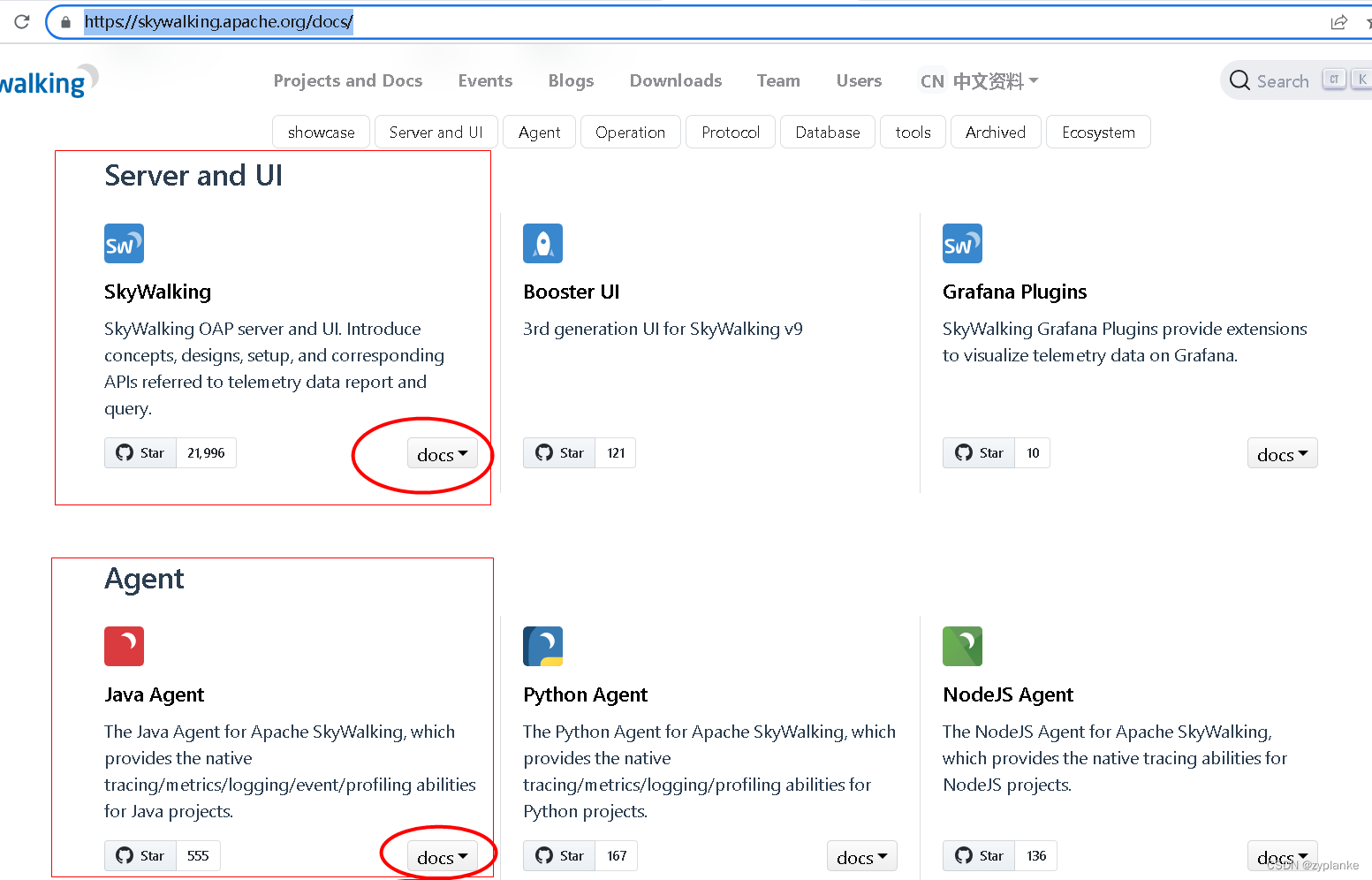
Task: Click the Java Agent star count 555
Action: point(198,855)
